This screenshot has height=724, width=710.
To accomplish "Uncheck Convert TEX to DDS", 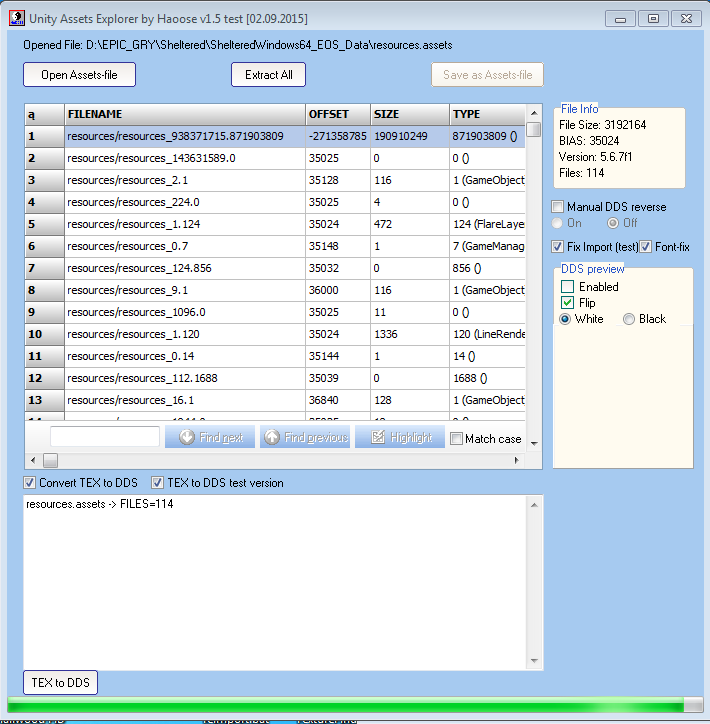I will pos(30,483).
